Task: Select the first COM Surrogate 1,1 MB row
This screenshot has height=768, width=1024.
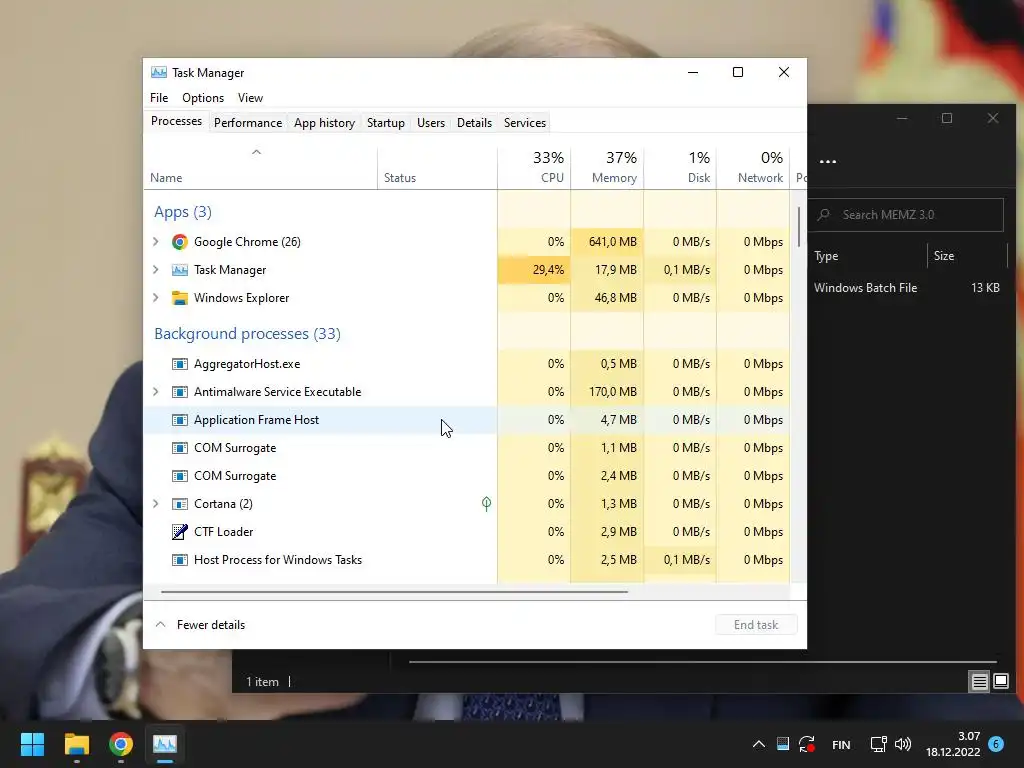Action: 466,448
